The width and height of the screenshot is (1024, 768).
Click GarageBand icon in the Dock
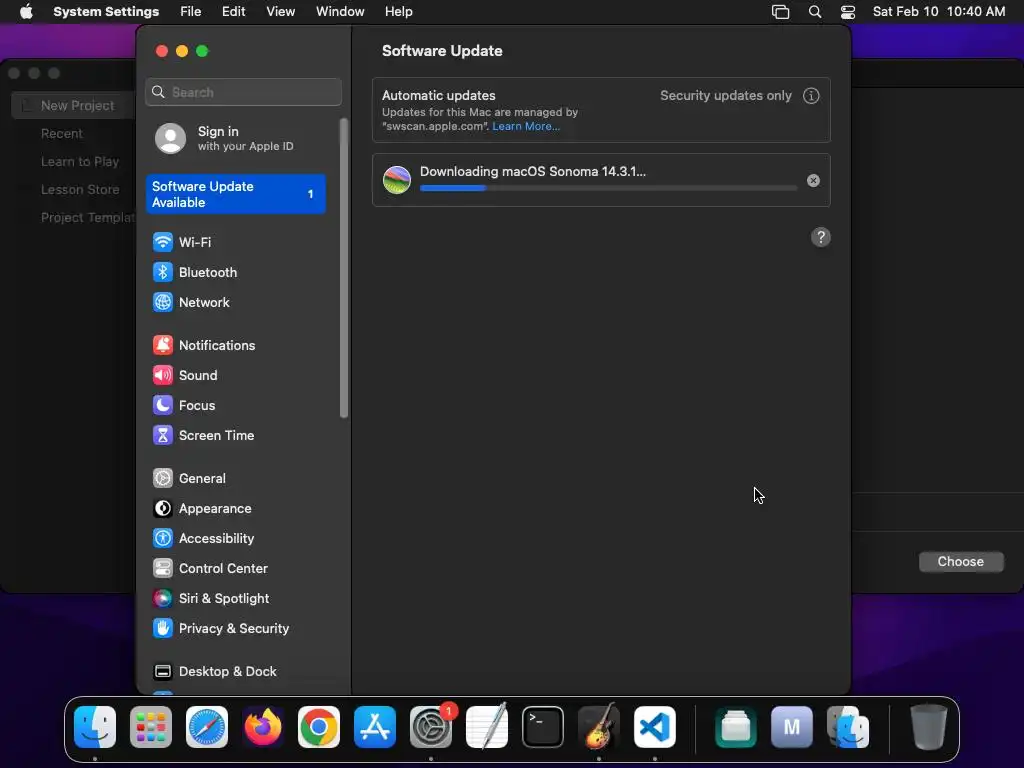click(599, 727)
